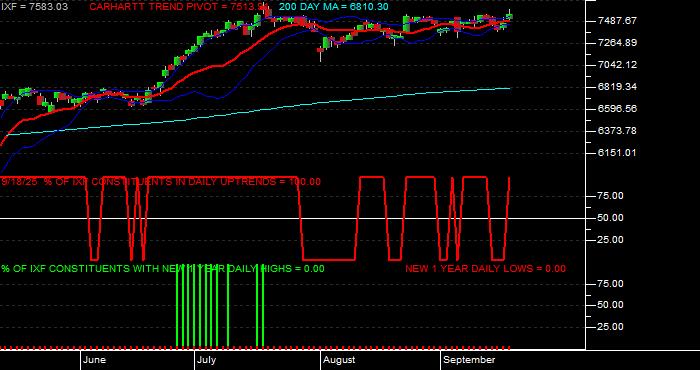Click the 50.00 label in the uptrends panel
This screenshot has width=700, height=370.
click(x=610, y=218)
